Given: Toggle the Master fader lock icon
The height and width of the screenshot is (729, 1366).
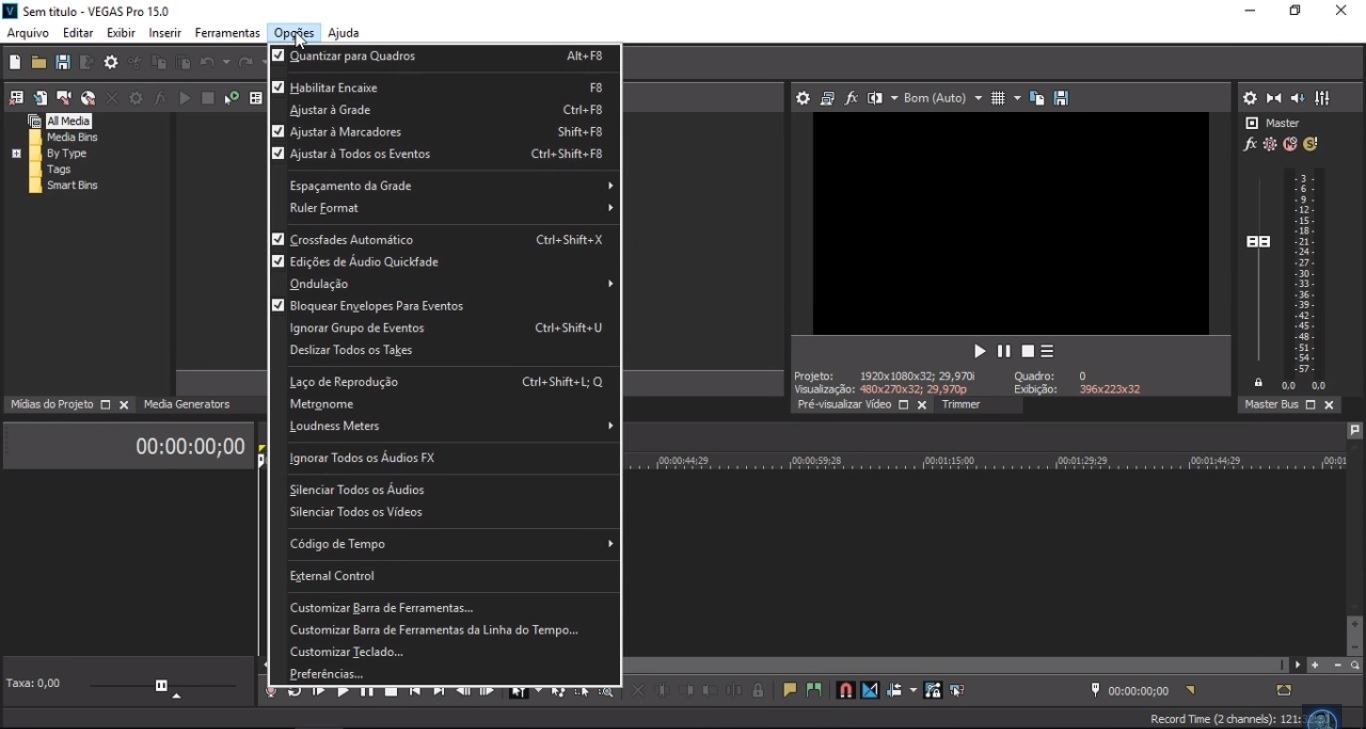Looking at the screenshot, I should point(1258,383).
